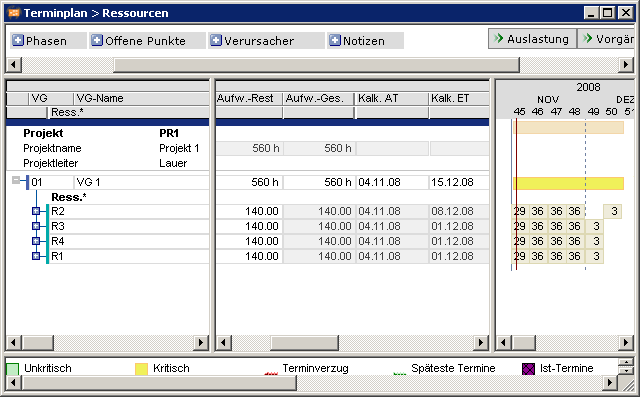
Task: Click the Ress.* filter row header
Action: (129, 112)
